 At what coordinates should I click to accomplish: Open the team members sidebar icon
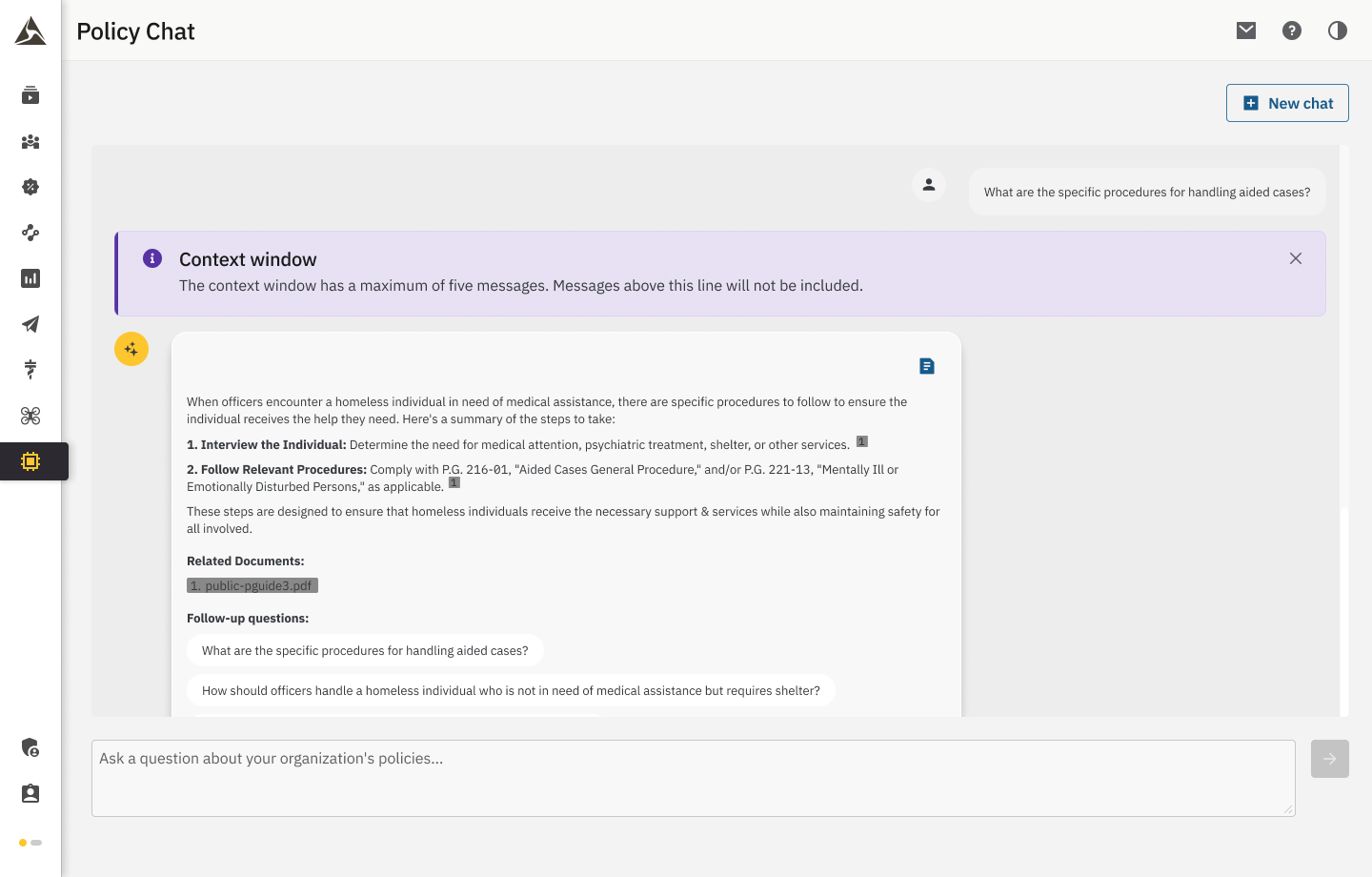click(30, 141)
